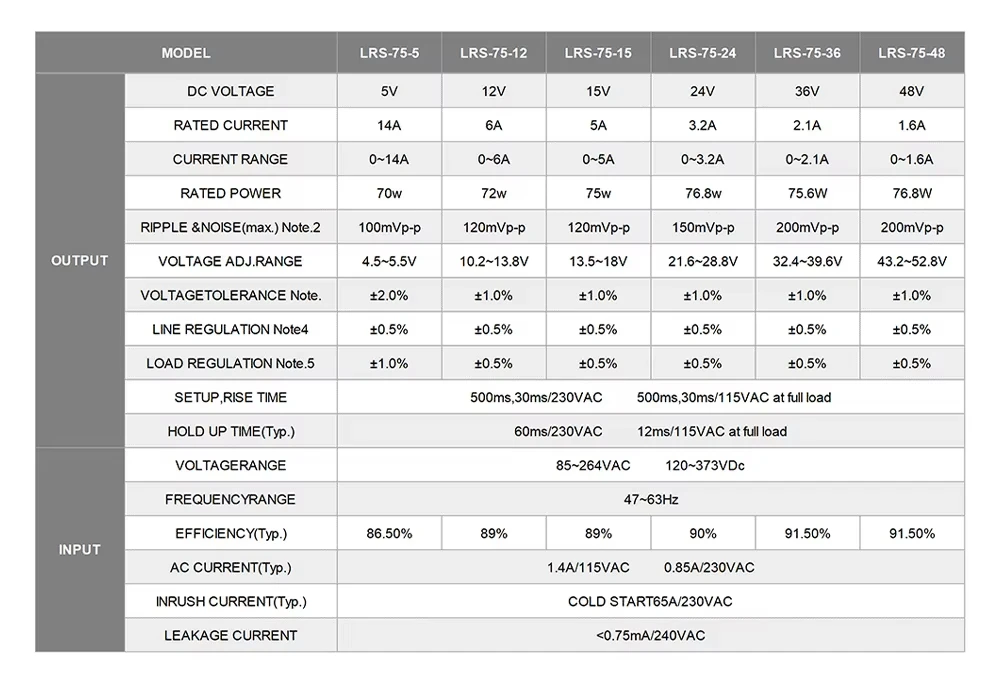The height and width of the screenshot is (689, 1000).
Task: Click the 76.8w rated power cell
Action: click(x=703, y=193)
